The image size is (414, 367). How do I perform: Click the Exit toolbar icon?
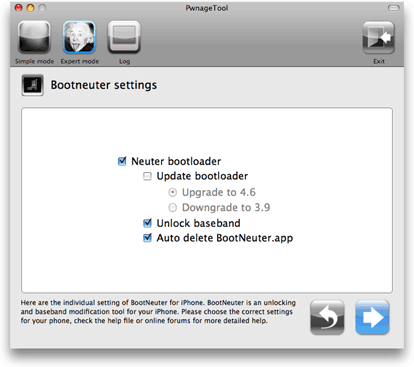[x=379, y=37]
